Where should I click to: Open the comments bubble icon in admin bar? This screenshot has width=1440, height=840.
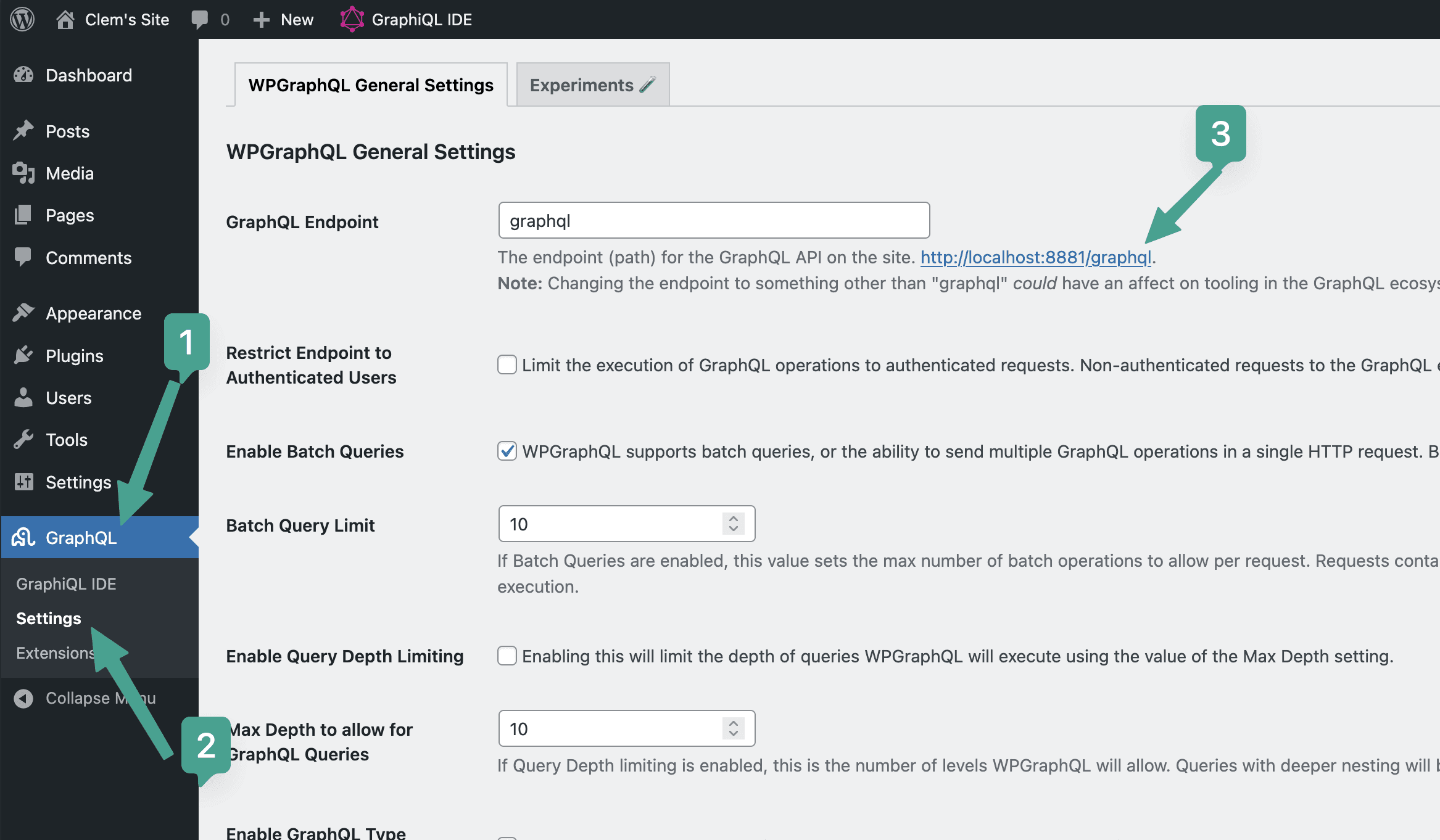[x=199, y=19]
